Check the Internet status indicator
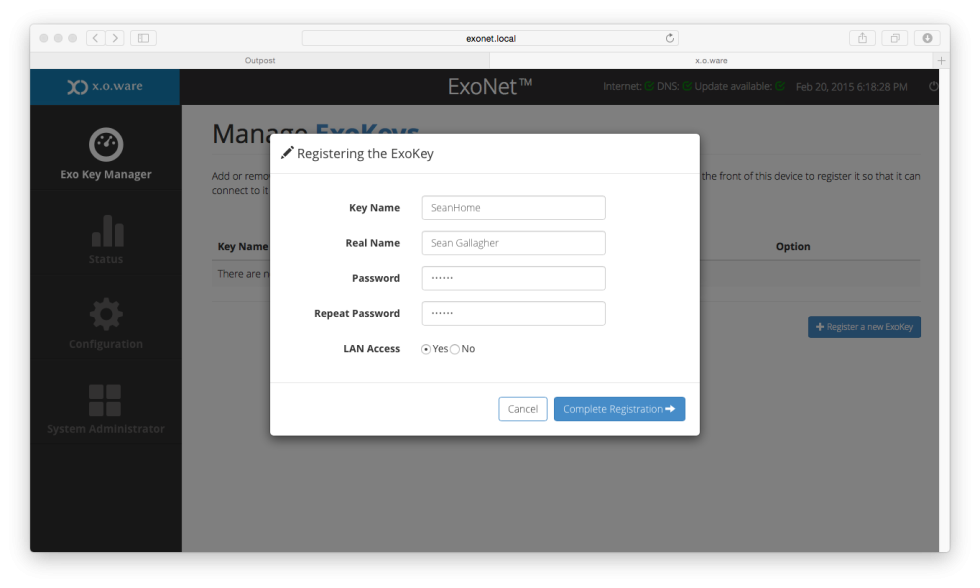Viewport: 980px width, 588px height. click(x=648, y=87)
